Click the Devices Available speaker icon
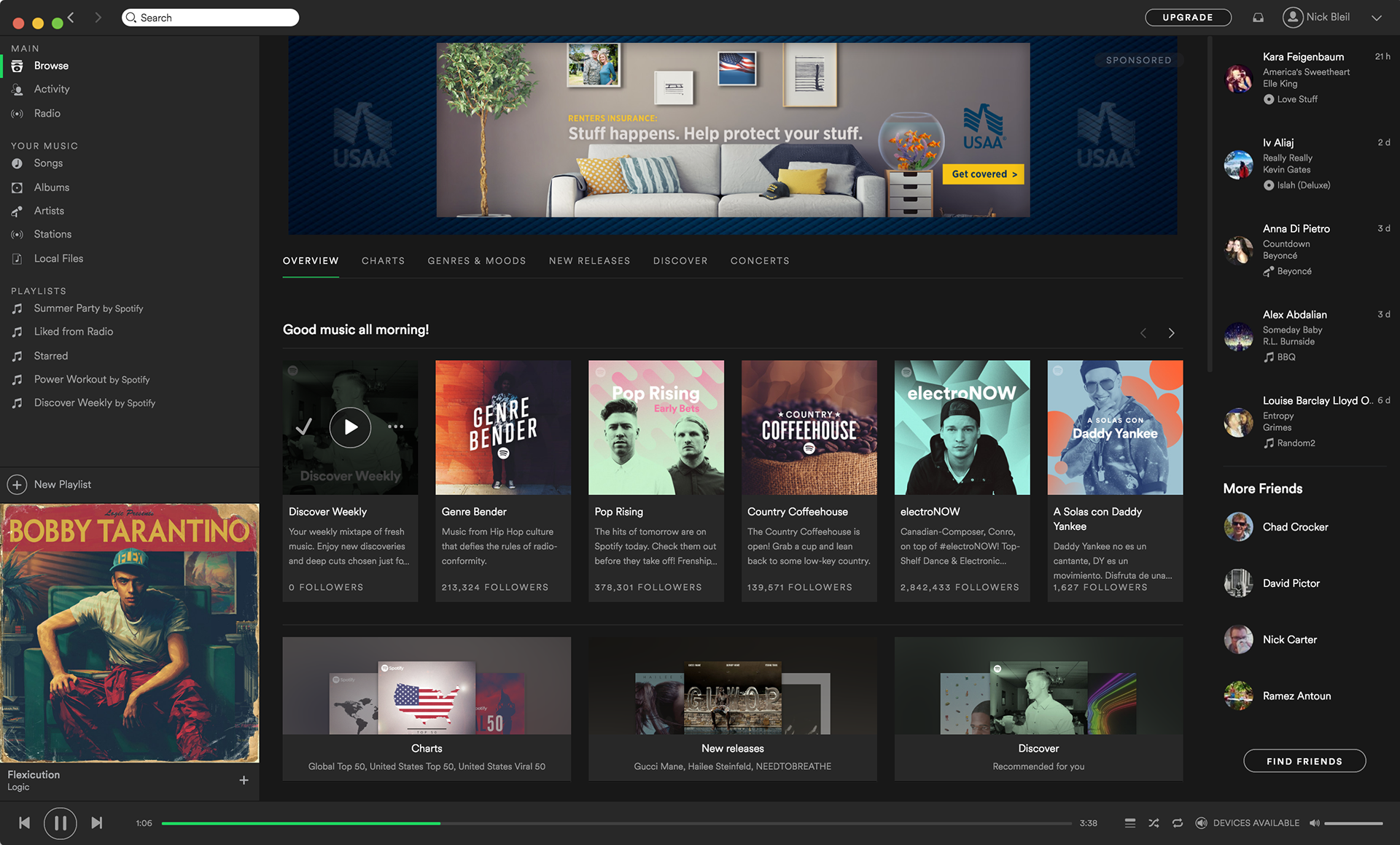The image size is (1400, 845). [1201, 823]
